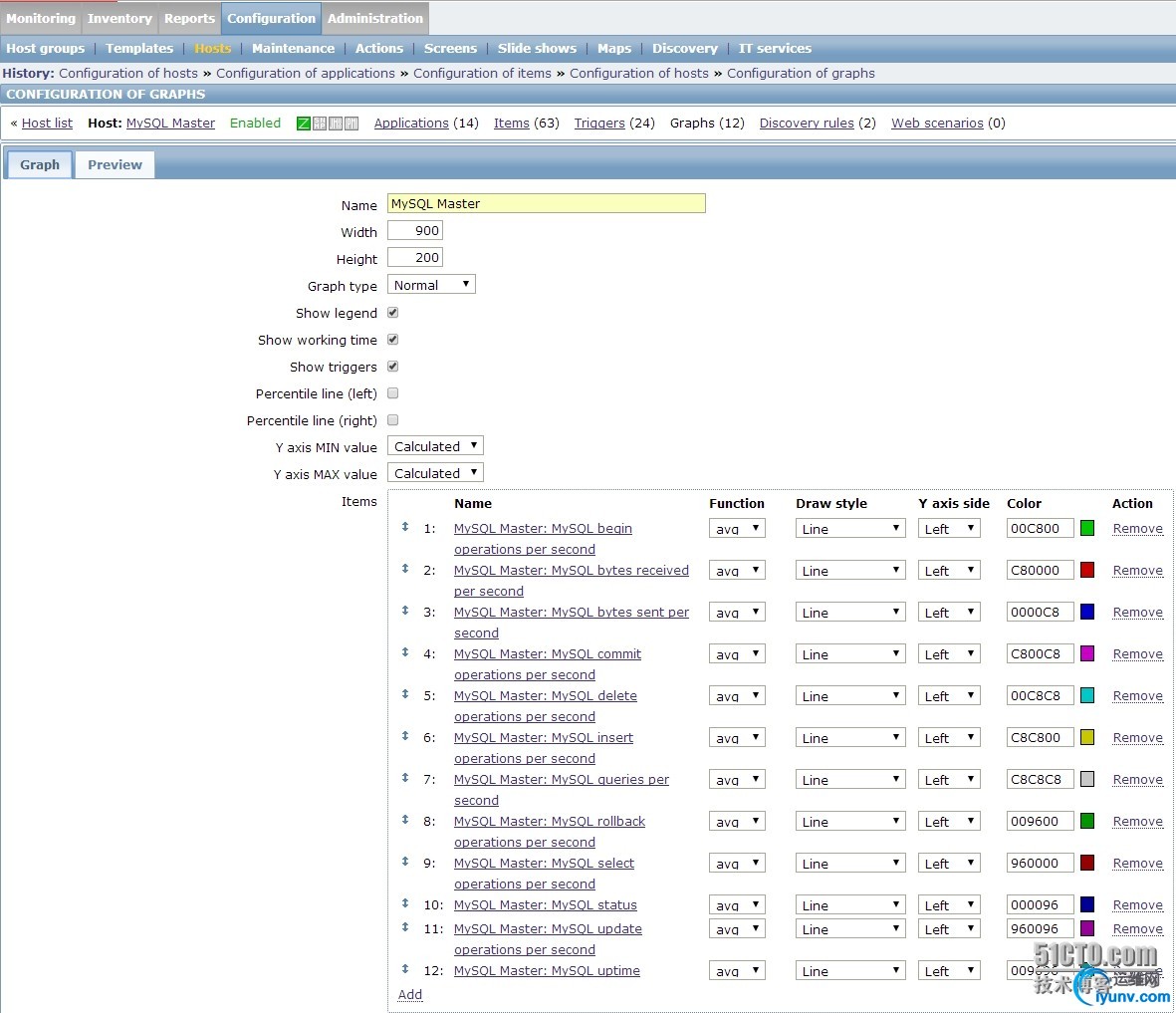Click Add below the items list
This screenshot has width=1176, height=1013.
pos(409,994)
